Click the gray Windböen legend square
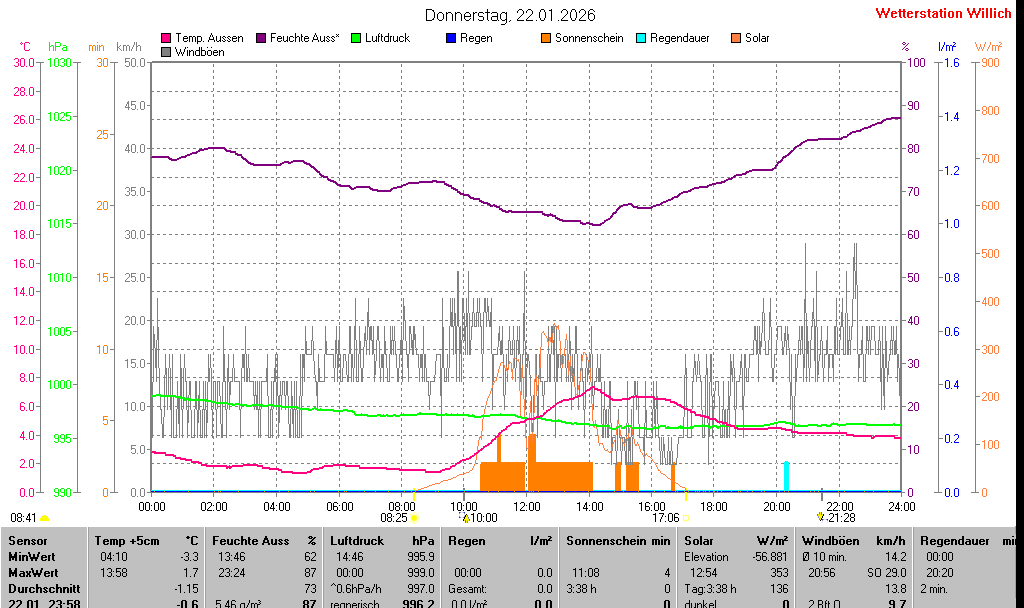Image resolution: width=1024 pixels, height=608 pixels. 166,52
